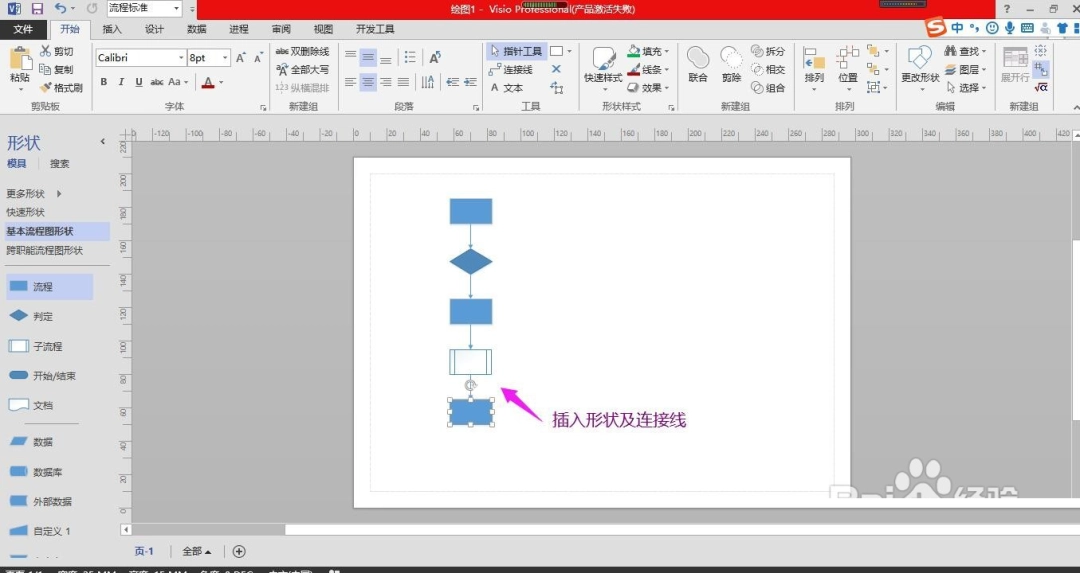Toggle Pointer Tool (指针工具)

(x=515, y=51)
